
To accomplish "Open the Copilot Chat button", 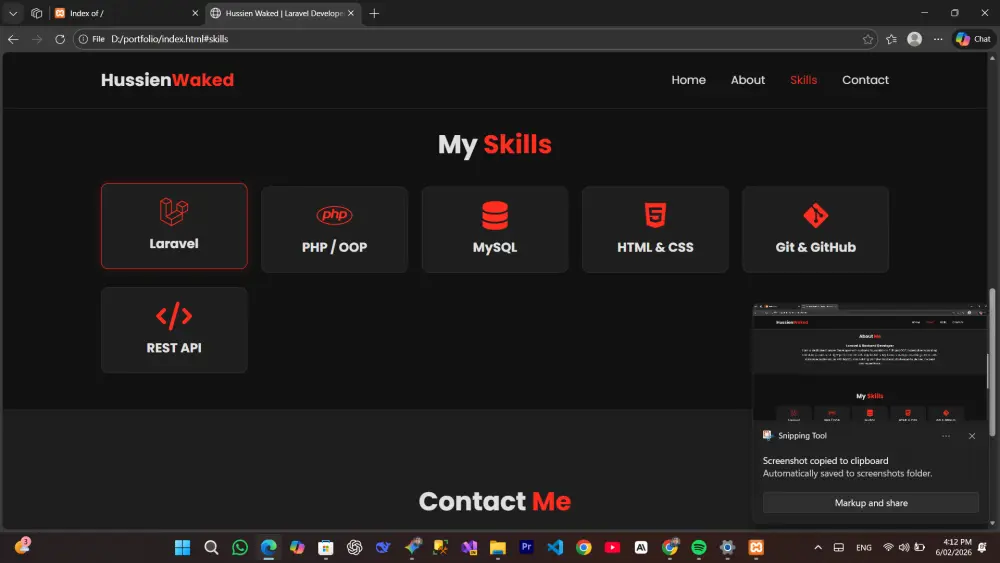I will coord(973,39).
